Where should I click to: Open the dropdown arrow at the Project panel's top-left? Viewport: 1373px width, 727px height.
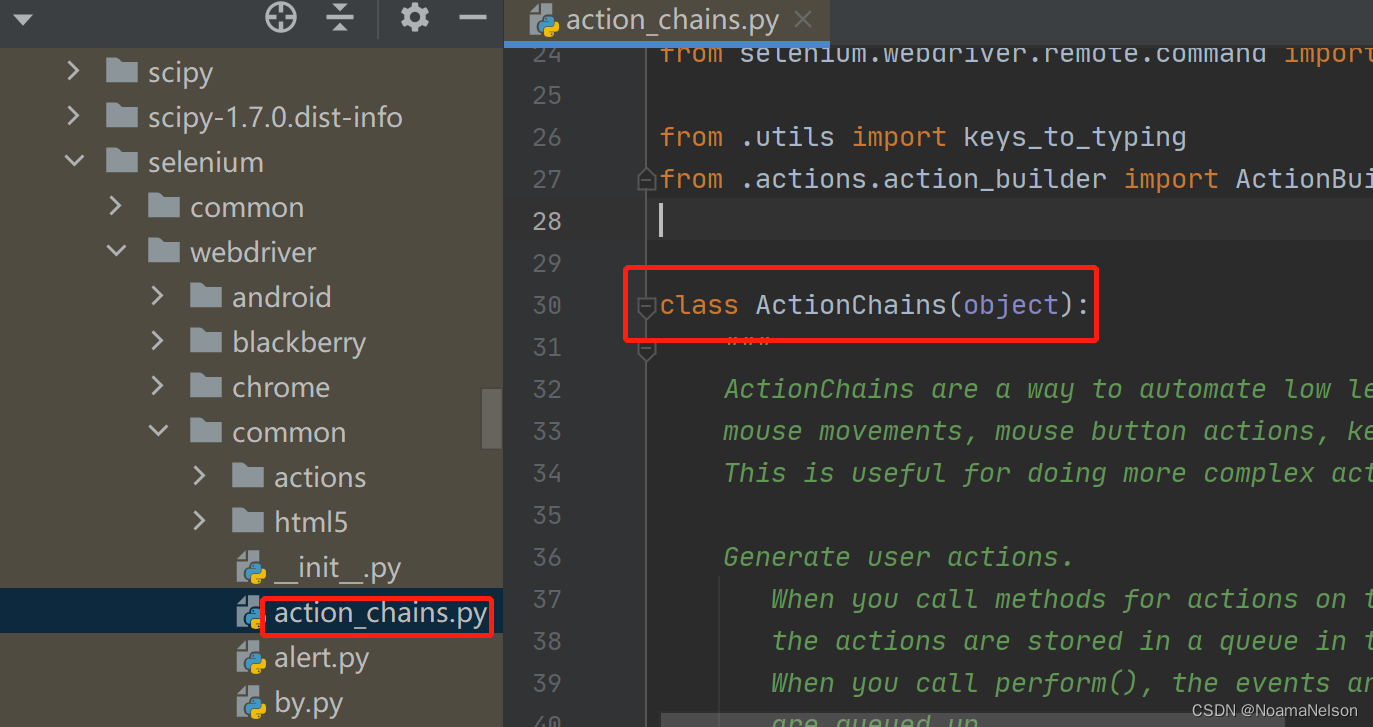tap(22, 17)
